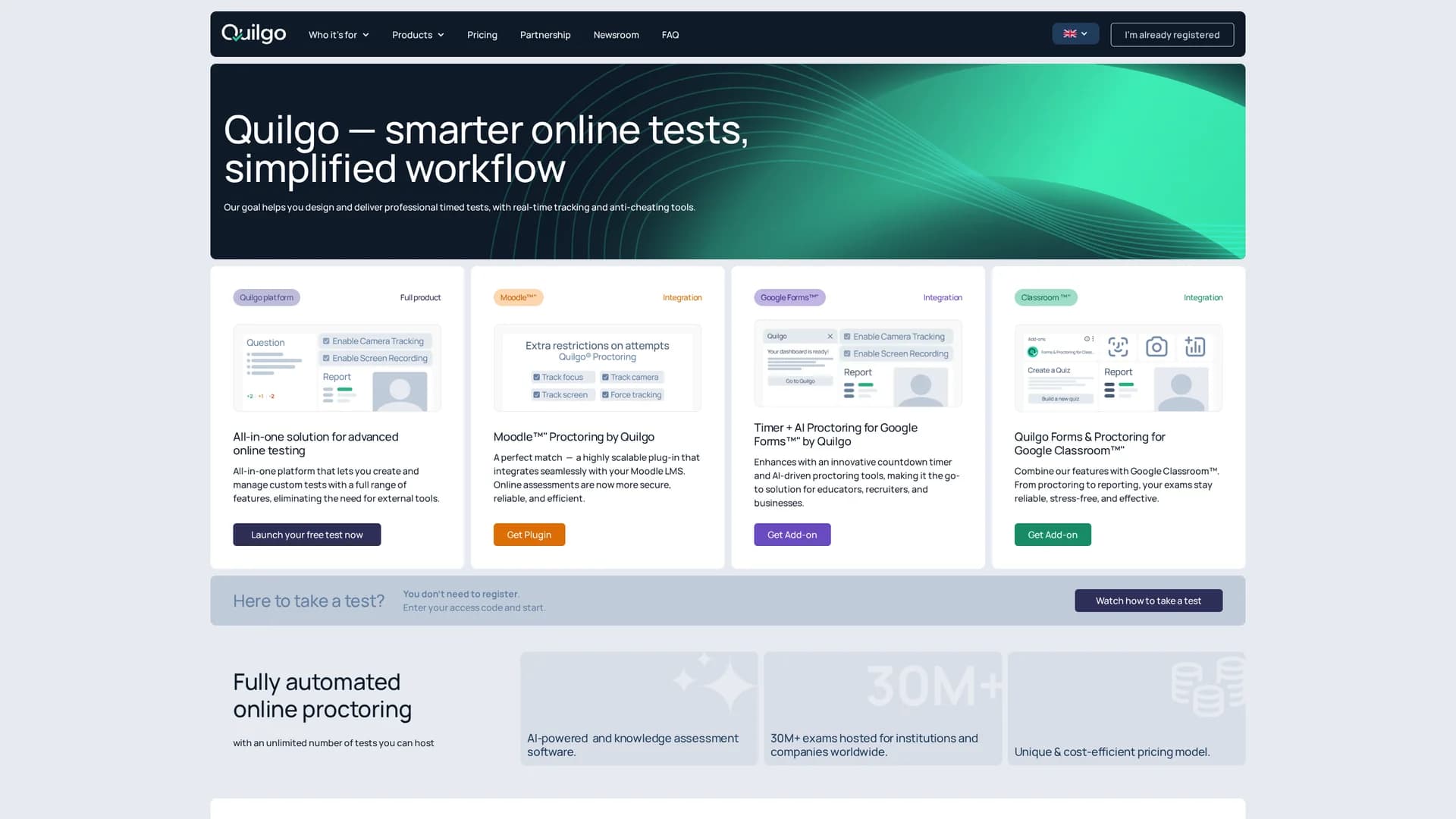The width and height of the screenshot is (1456, 819).
Task: Click "Timer + AI Proctoring for Google Forms" title
Action: (836, 435)
